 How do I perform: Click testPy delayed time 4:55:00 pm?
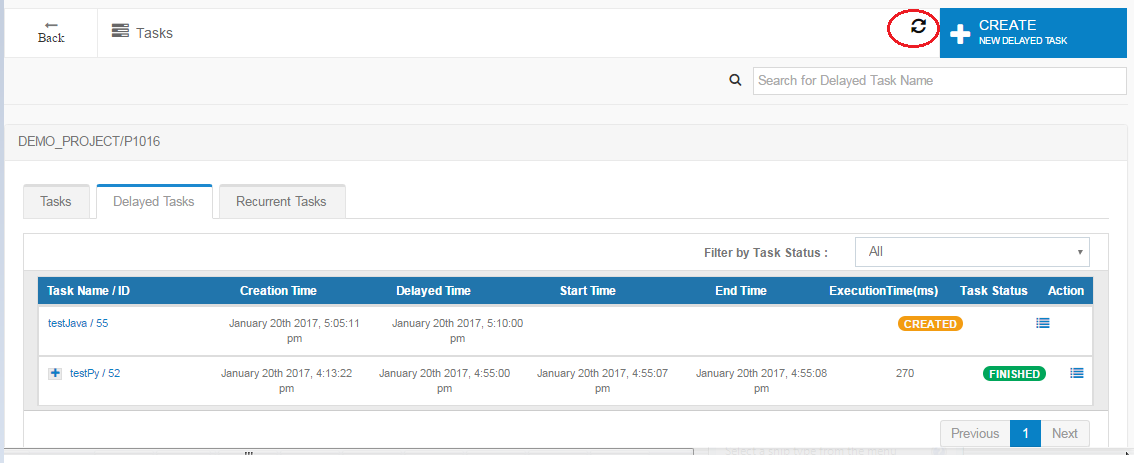[x=445, y=380]
